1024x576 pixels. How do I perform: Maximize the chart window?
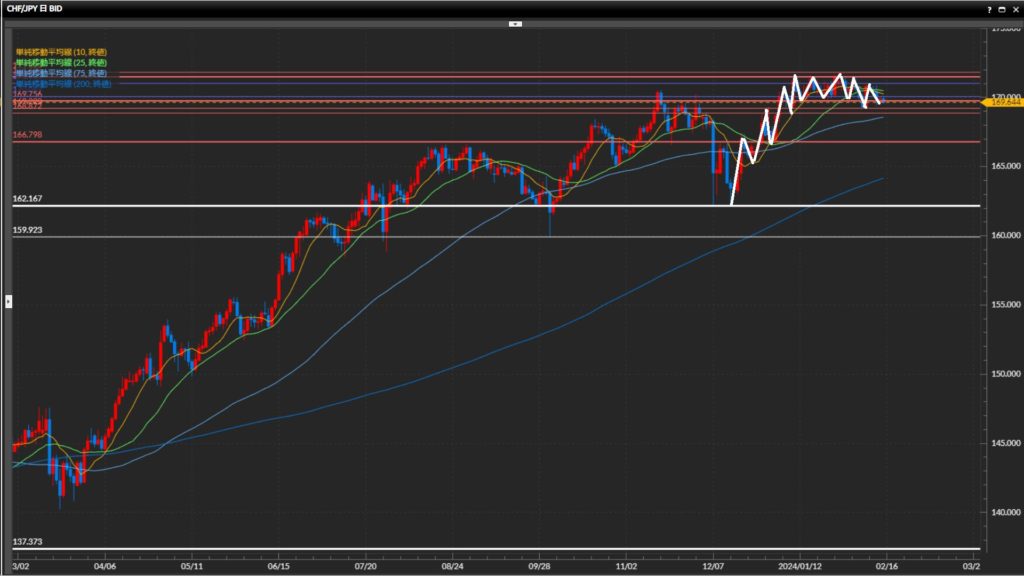point(1002,8)
